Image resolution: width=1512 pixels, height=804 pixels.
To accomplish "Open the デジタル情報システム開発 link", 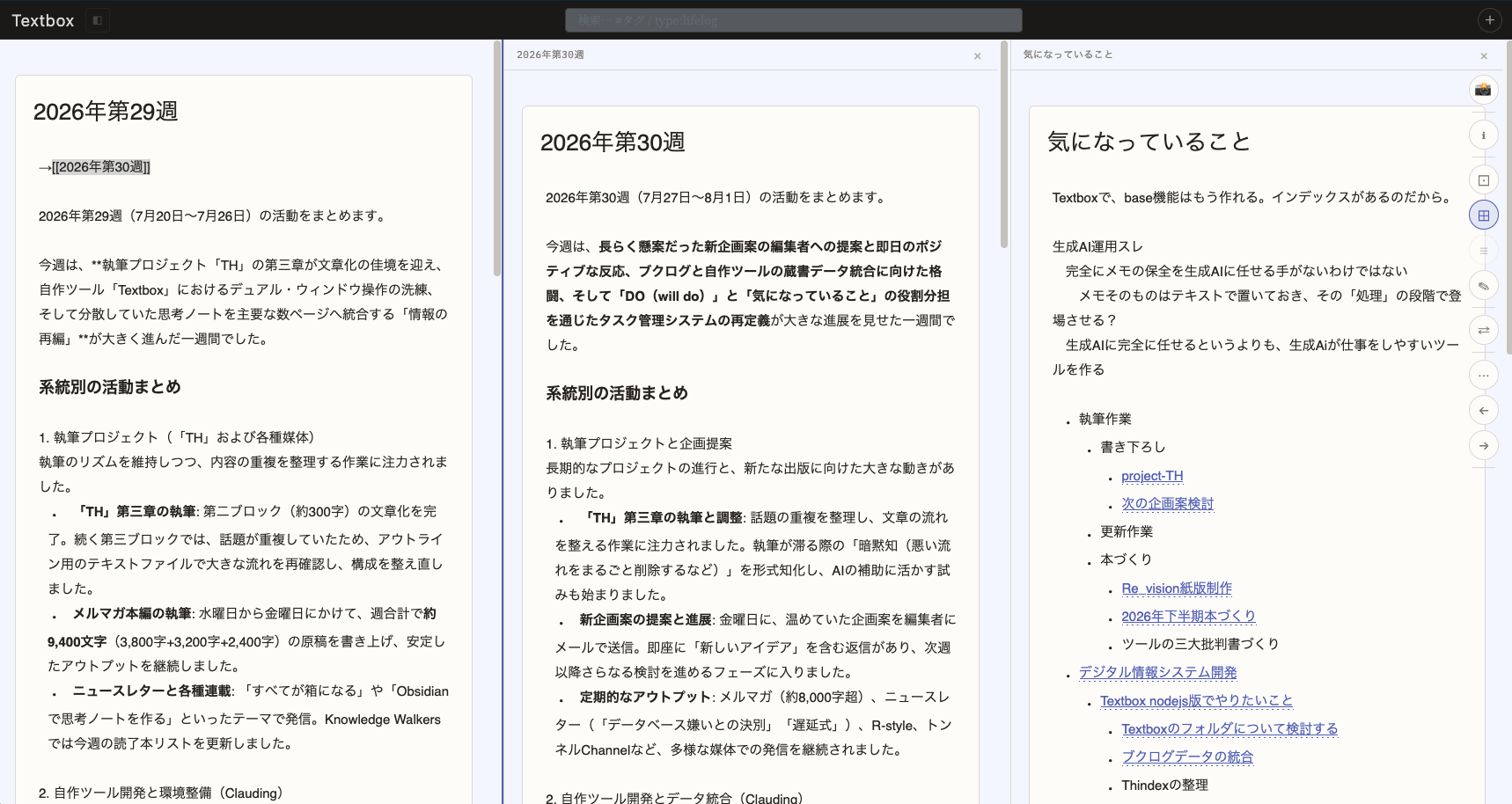I will tap(1157, 673).
